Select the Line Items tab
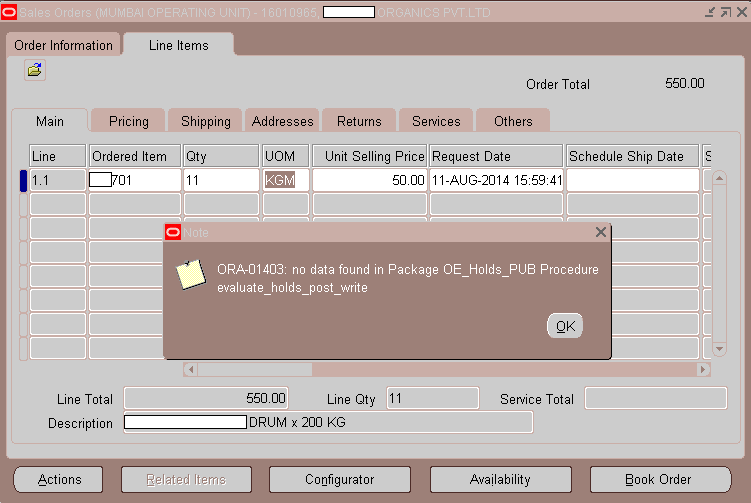The image size is (751, 503). [x=179, y=45]
